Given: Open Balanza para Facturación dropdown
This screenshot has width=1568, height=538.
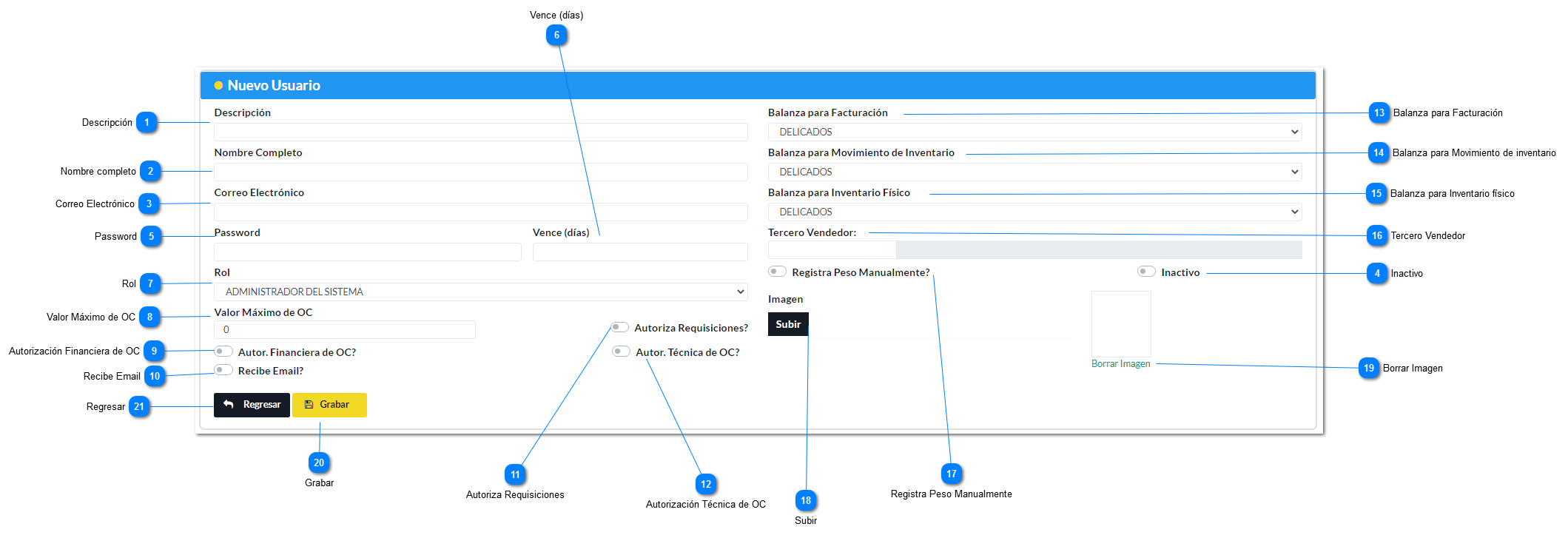Looking at the screenshot, I should (1034, 132).
